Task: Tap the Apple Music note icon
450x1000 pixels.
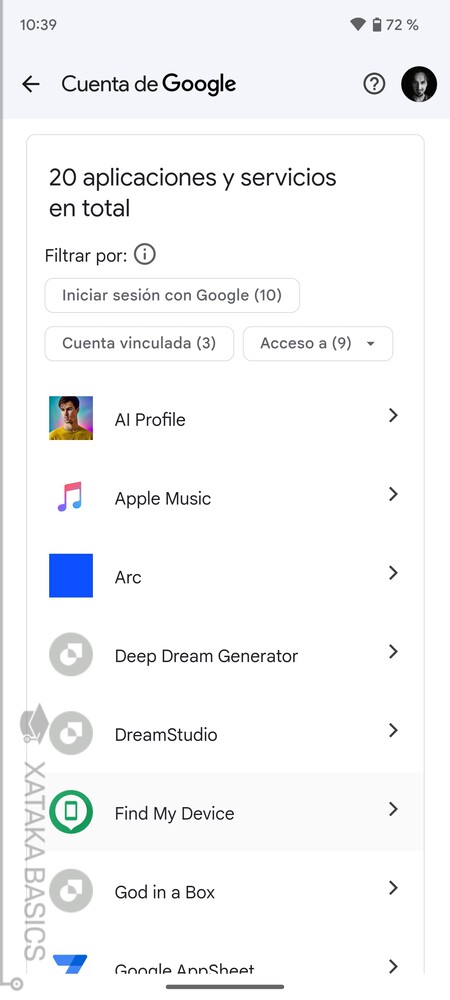Action: [71, 497]
